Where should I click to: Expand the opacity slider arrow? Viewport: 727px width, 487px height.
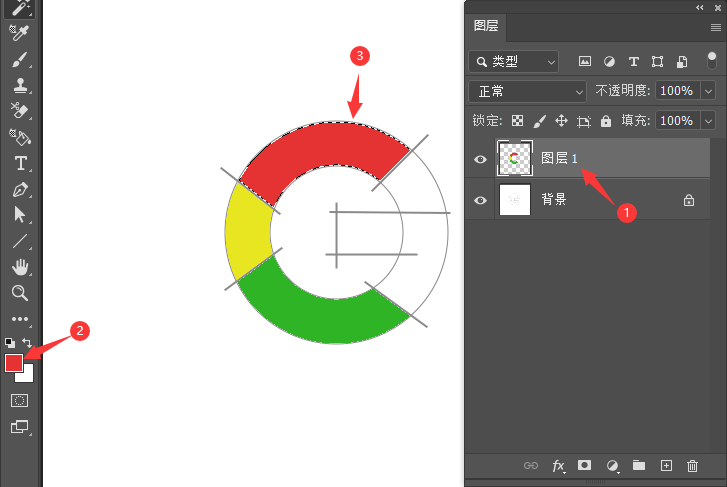708,91
